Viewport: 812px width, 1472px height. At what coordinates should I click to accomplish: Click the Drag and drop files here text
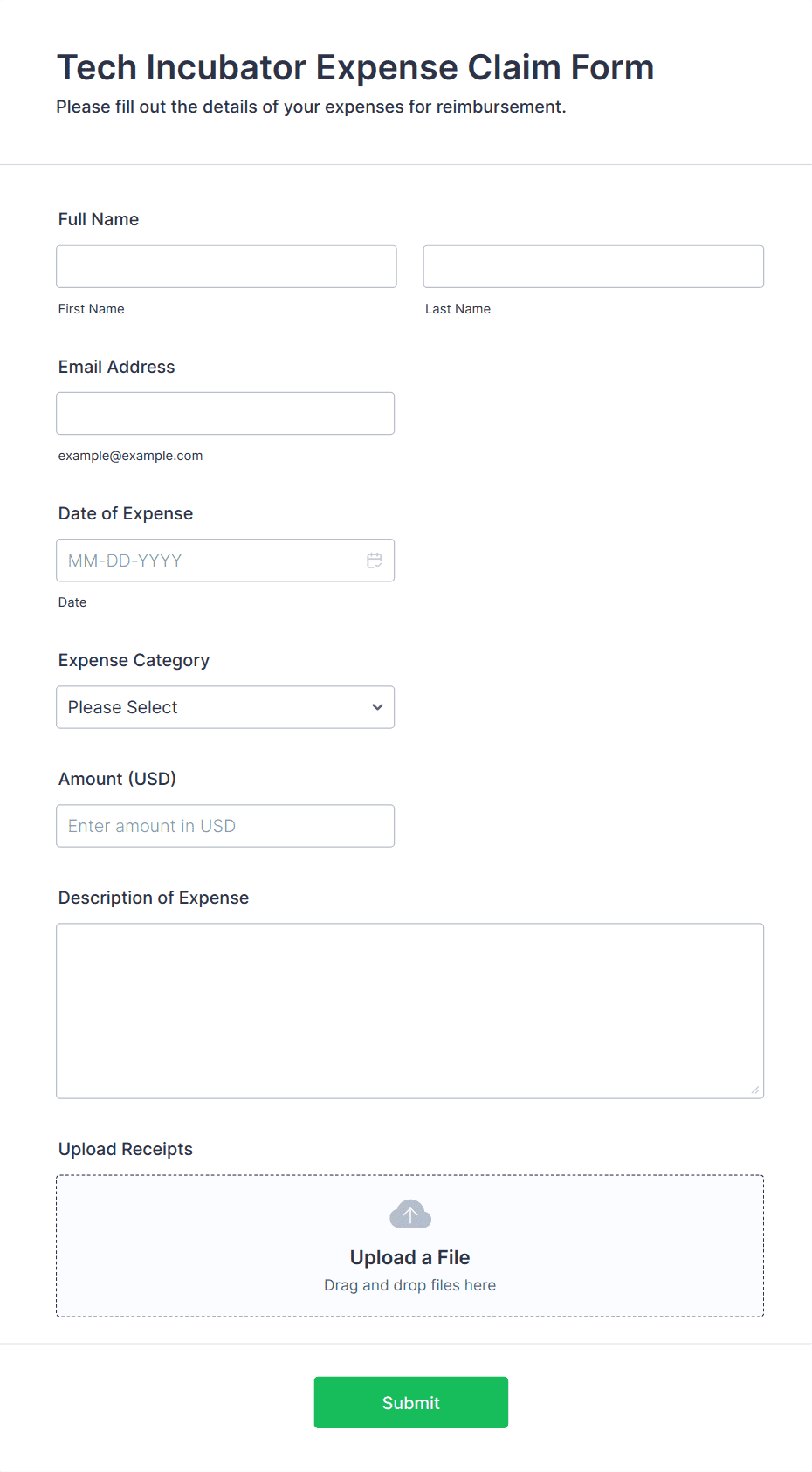[410, 1285]
